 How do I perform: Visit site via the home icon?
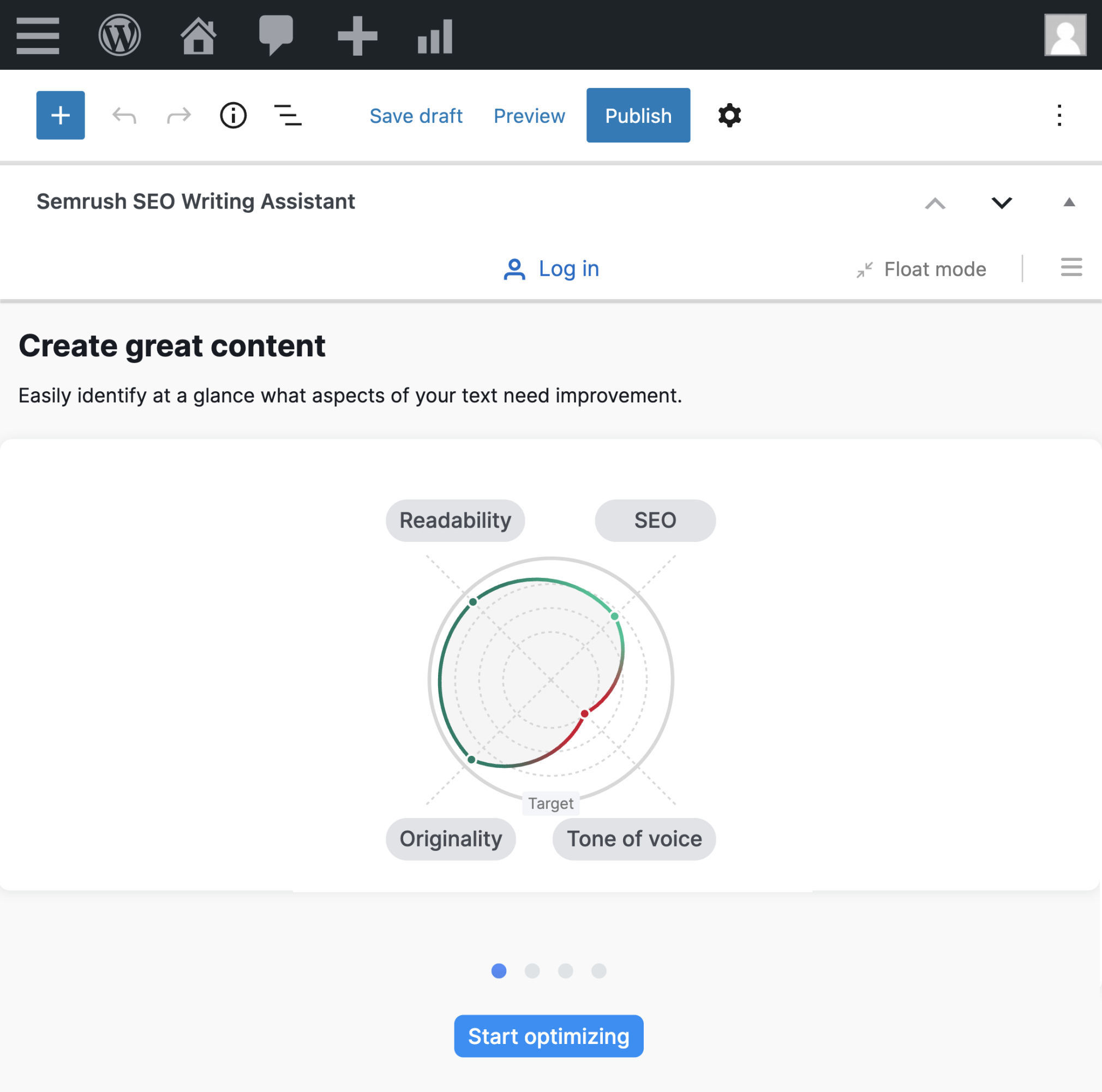[x=198, y=35]
